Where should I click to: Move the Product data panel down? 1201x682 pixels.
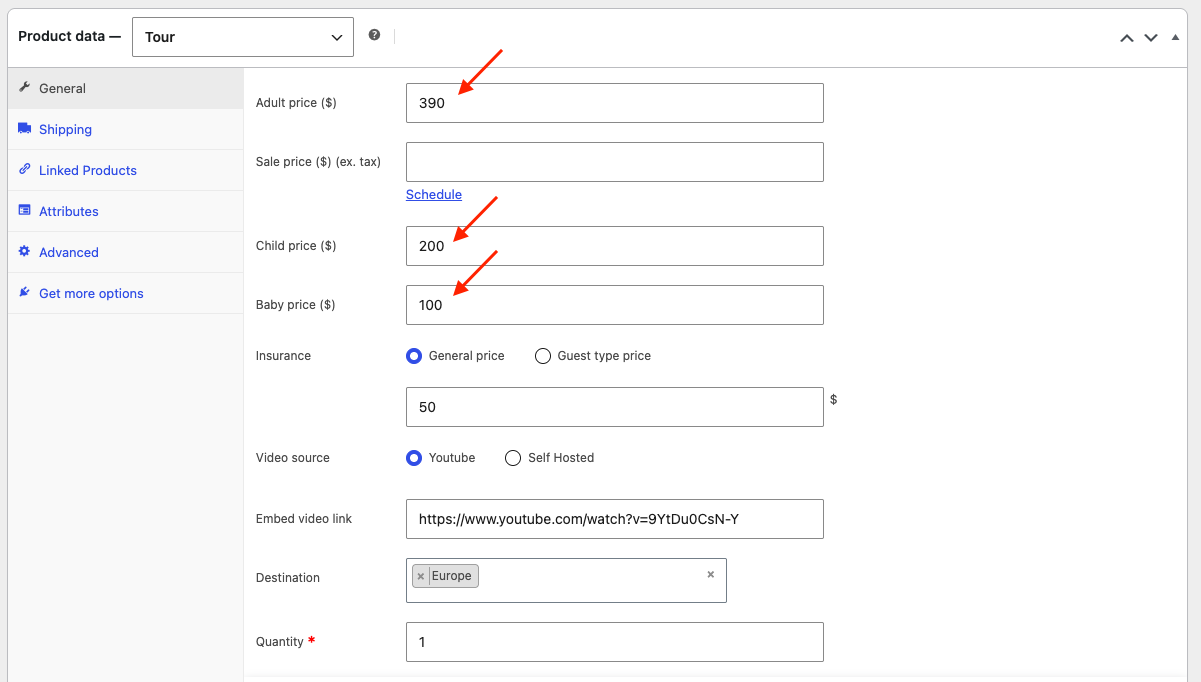(x=1151, y=38)
